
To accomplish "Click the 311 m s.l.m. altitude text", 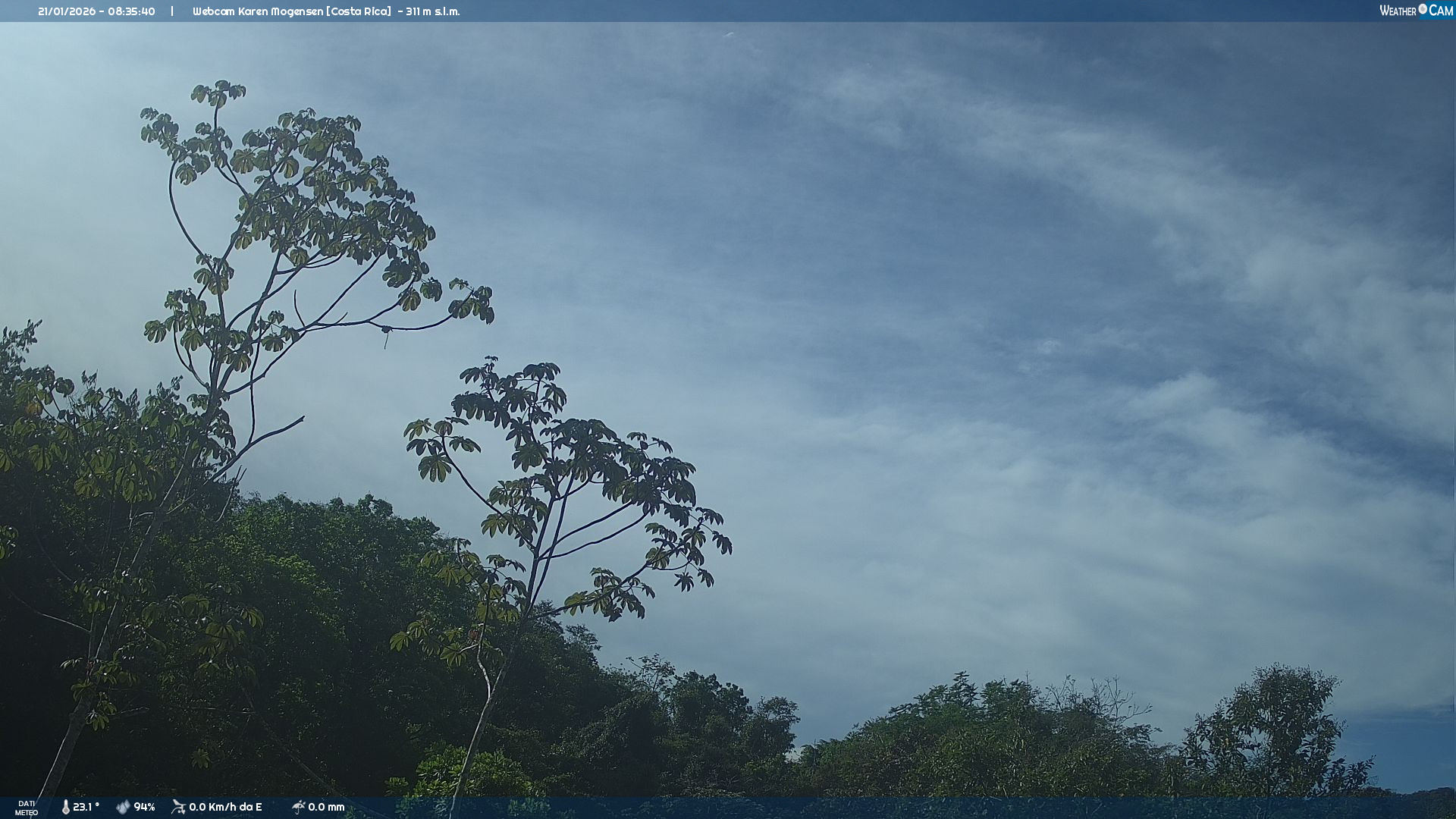I will click(432, 11).
